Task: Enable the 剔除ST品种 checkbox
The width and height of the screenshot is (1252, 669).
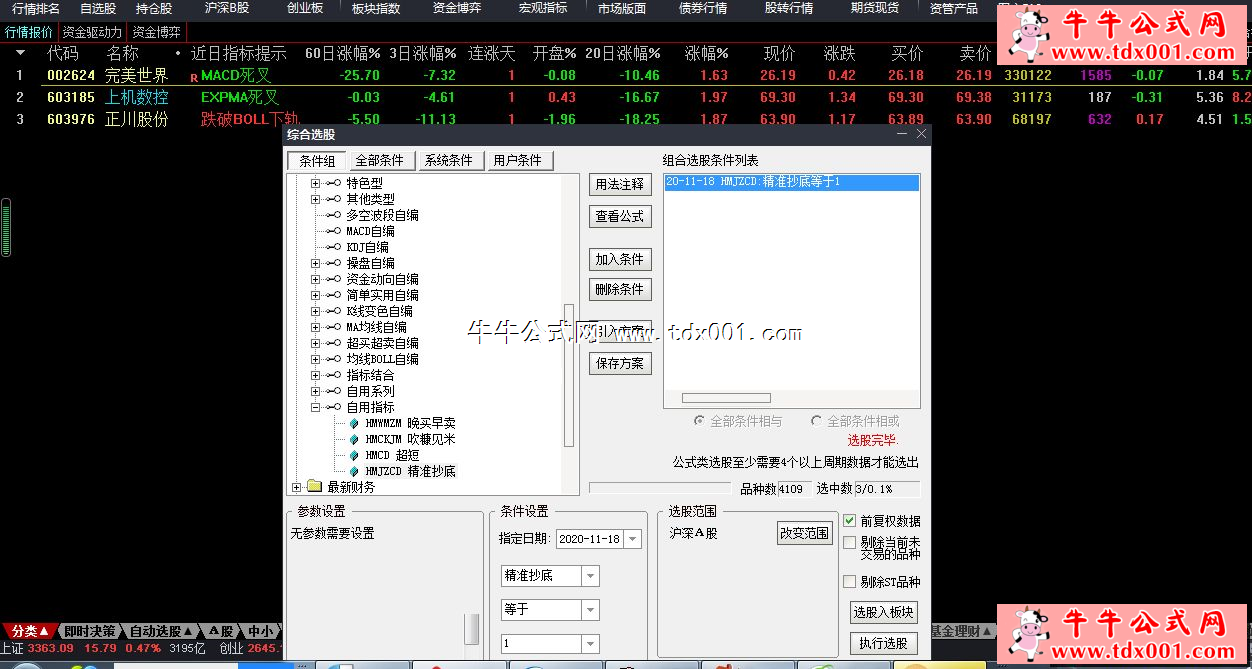Action: pos(849,582)
